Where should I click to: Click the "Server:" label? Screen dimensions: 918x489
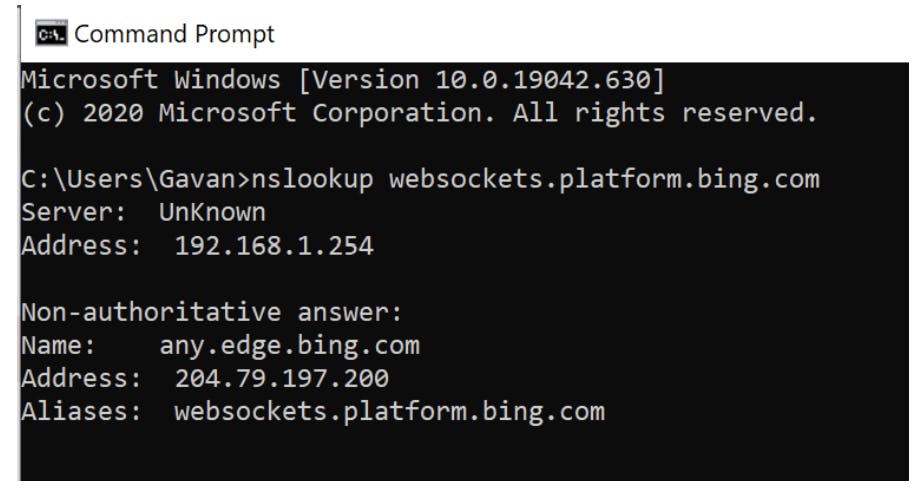73,213
